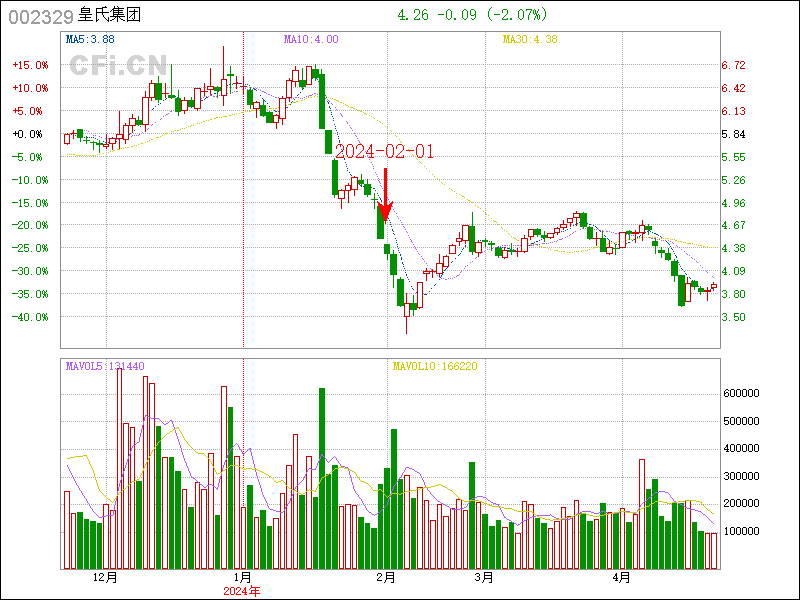Click the 4.96 price axis label
Viewport: 800px width, 600px height.
733,203
